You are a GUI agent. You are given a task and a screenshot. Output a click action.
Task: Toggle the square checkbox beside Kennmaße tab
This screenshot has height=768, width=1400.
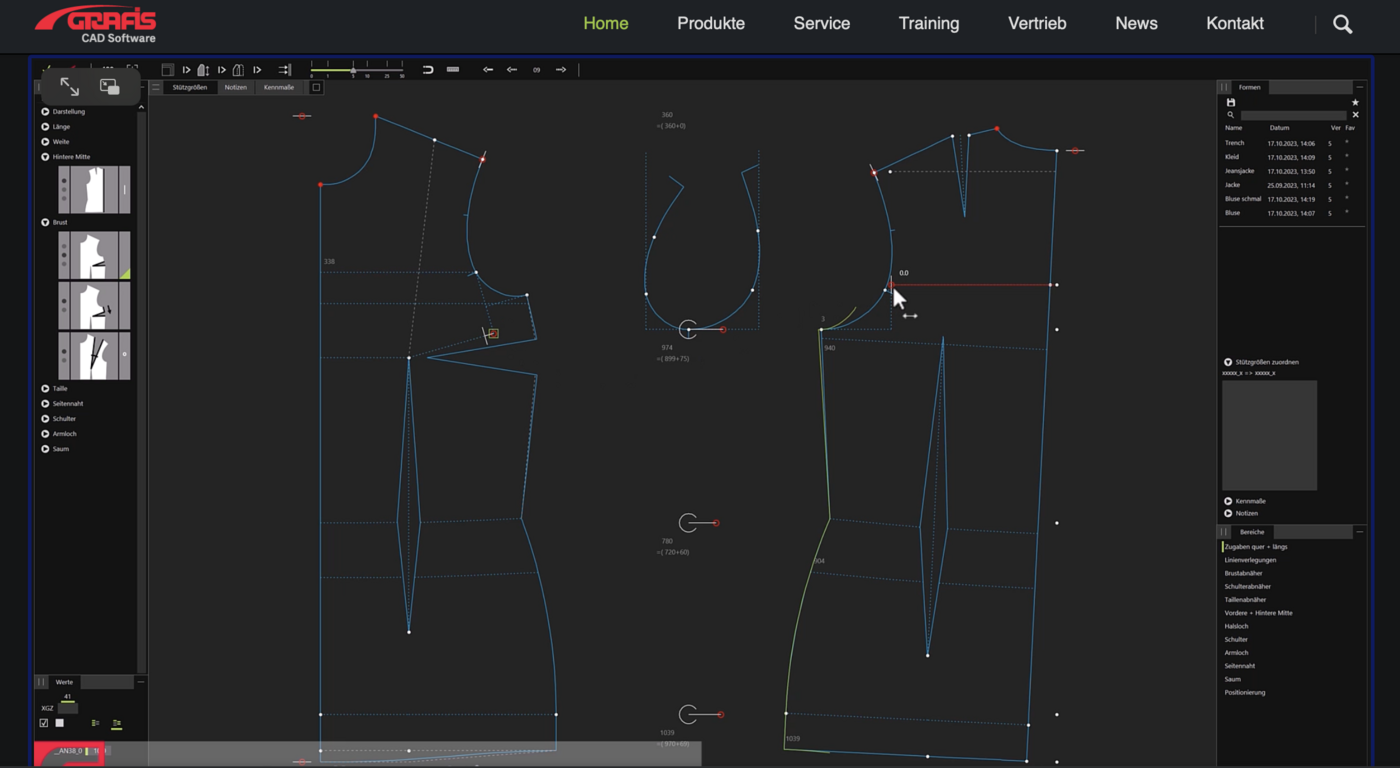pyautogui.click(x=316, y=88)
